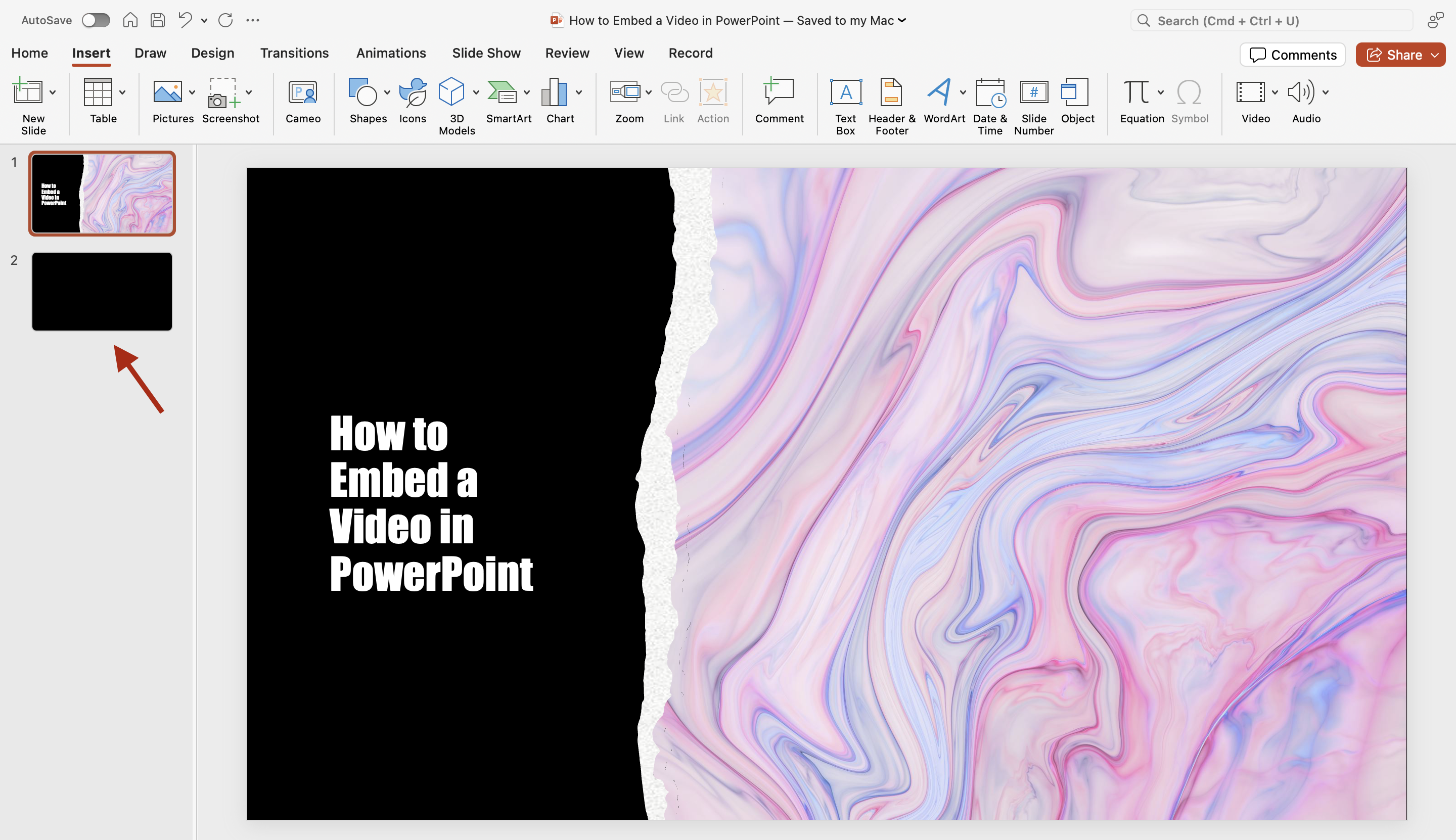
Task: Open the Animations tab
Action: [391, 53]
